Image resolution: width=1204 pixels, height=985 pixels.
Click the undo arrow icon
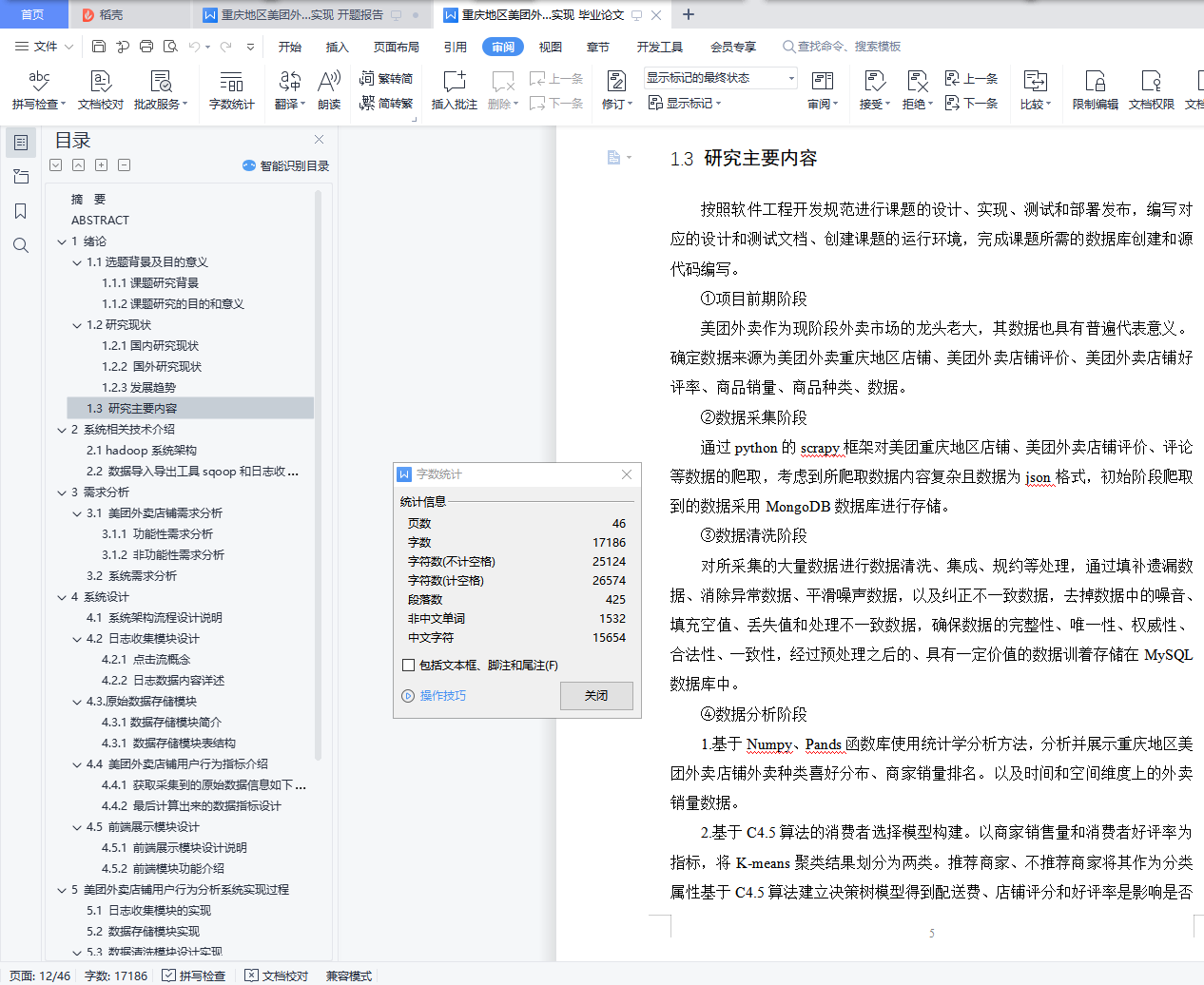click(194, 46)
